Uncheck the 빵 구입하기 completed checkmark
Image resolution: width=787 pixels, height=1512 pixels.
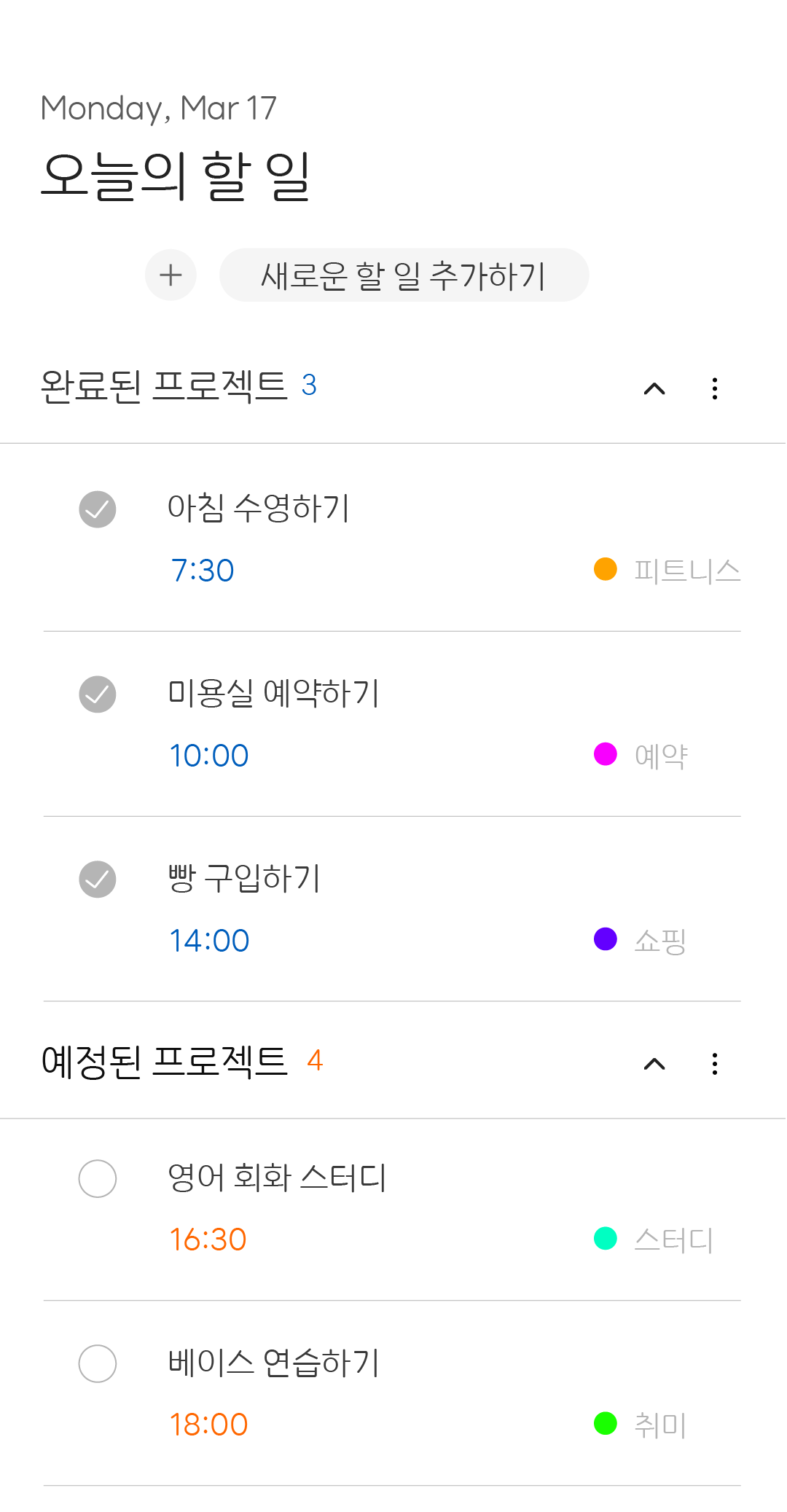pyautogui.click(x=98, y=880)
